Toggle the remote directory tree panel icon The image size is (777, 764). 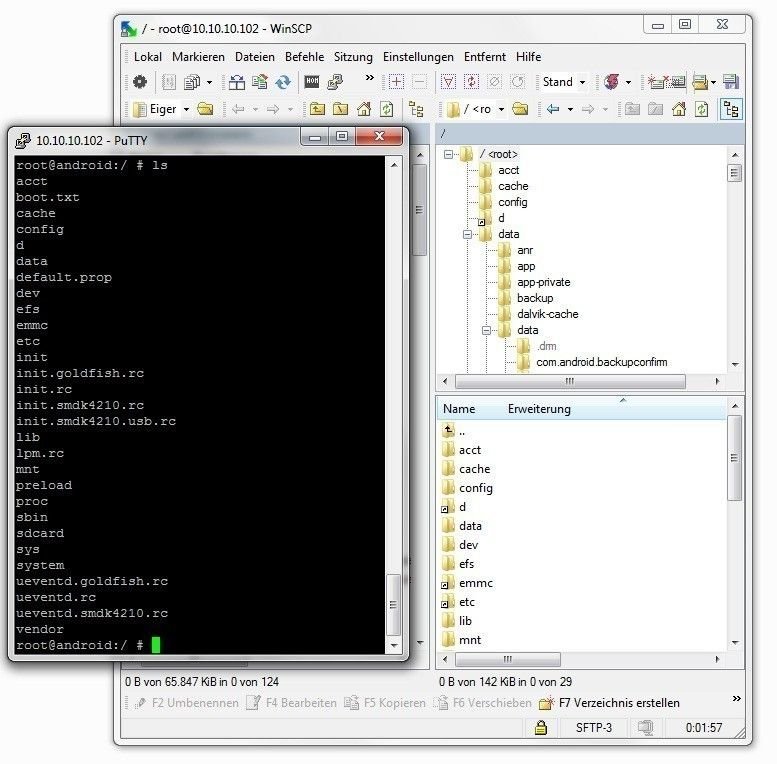731,109
